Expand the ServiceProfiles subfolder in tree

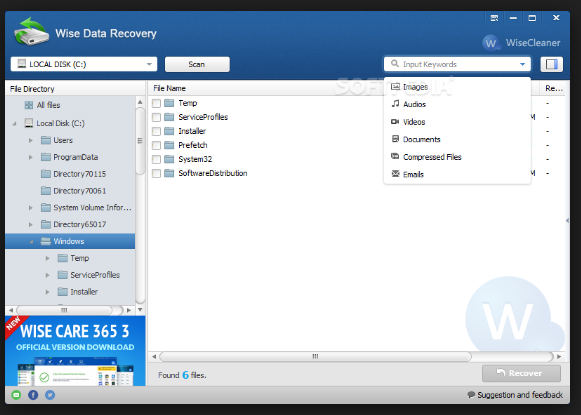click(x=47, y=275)
